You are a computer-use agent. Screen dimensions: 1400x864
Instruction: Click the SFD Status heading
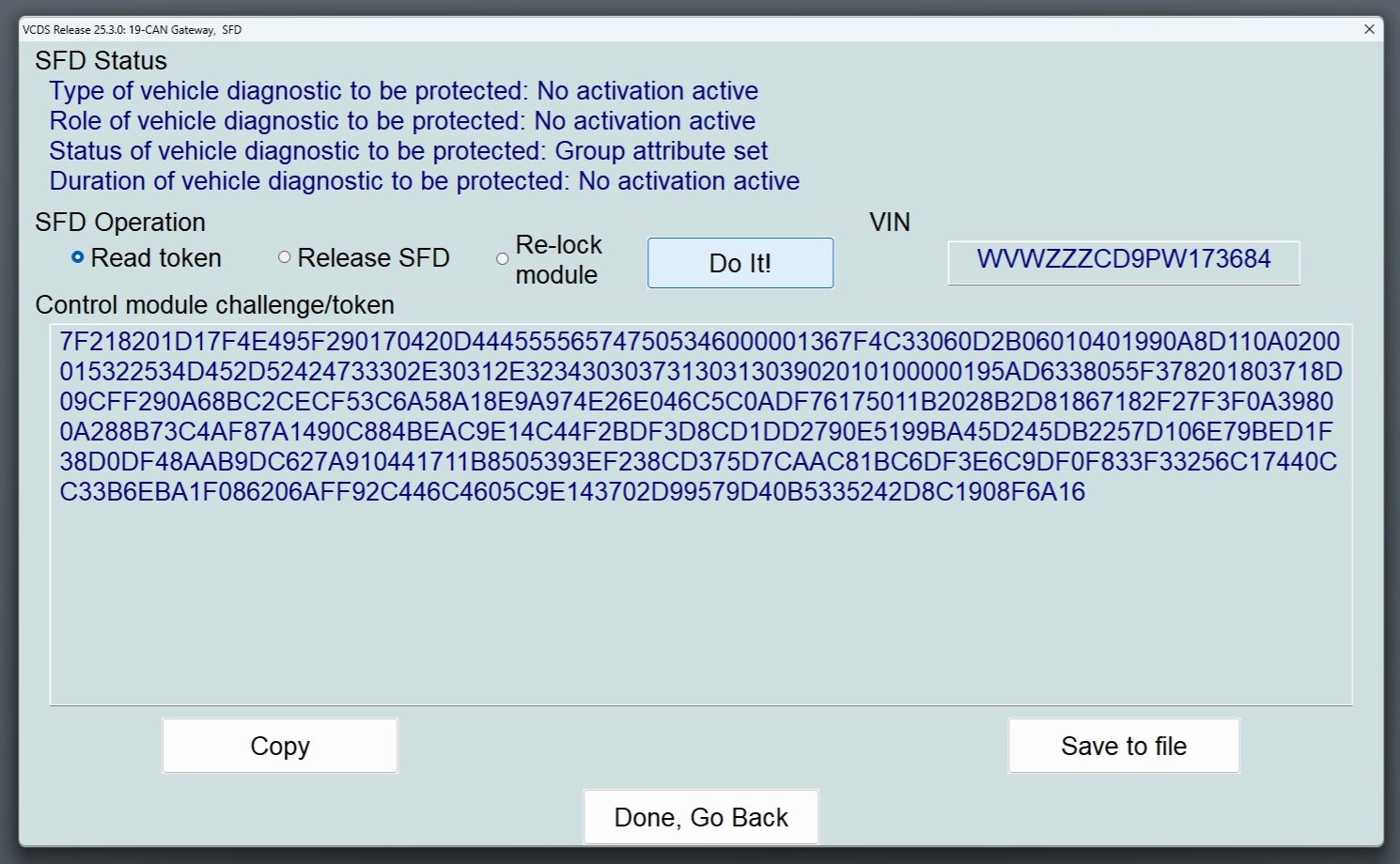(x=101, y=61)
